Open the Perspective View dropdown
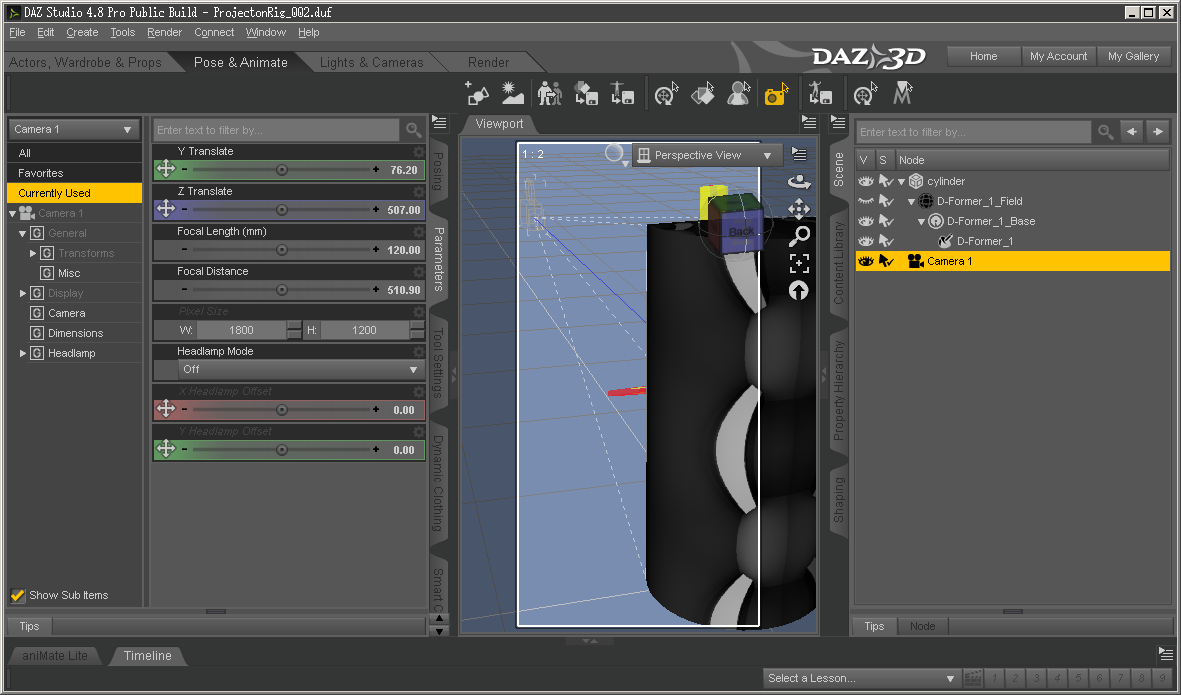Viewport: 1181px width, 695px height. (705, 155)
